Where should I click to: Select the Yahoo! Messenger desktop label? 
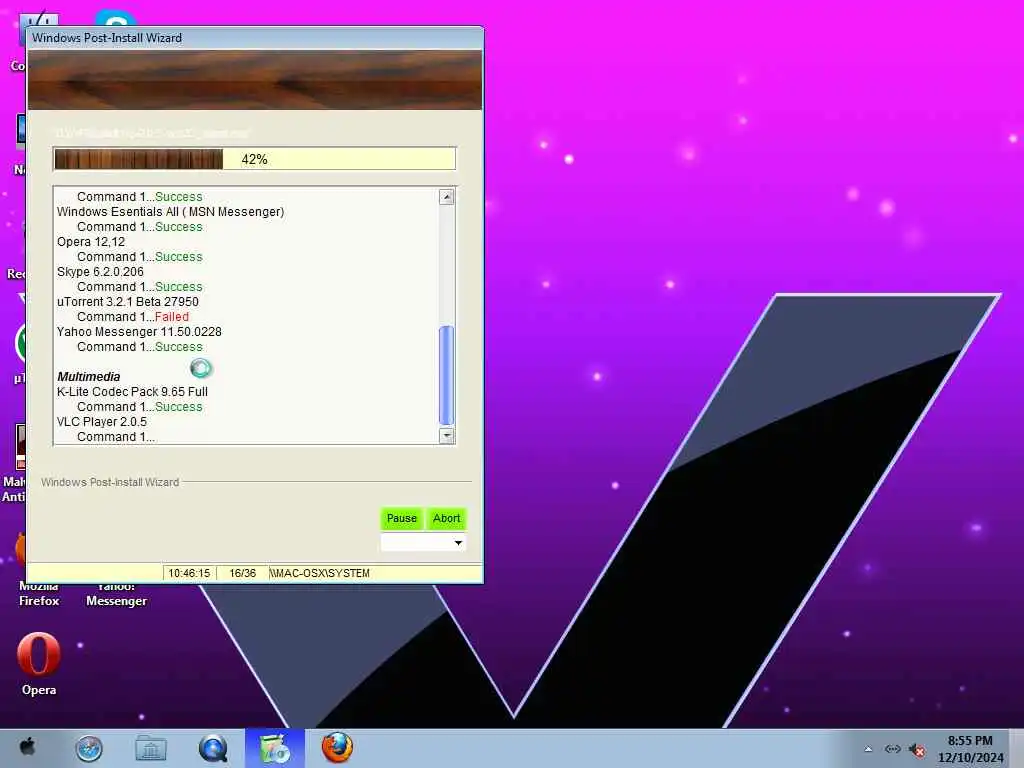[x=116, y=594]
